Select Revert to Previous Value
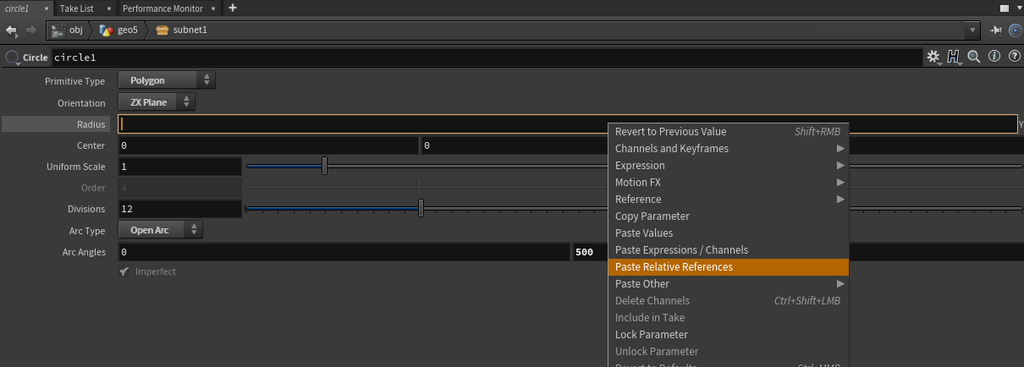This screenshot has width=1024, height=367. pos(728,131)
